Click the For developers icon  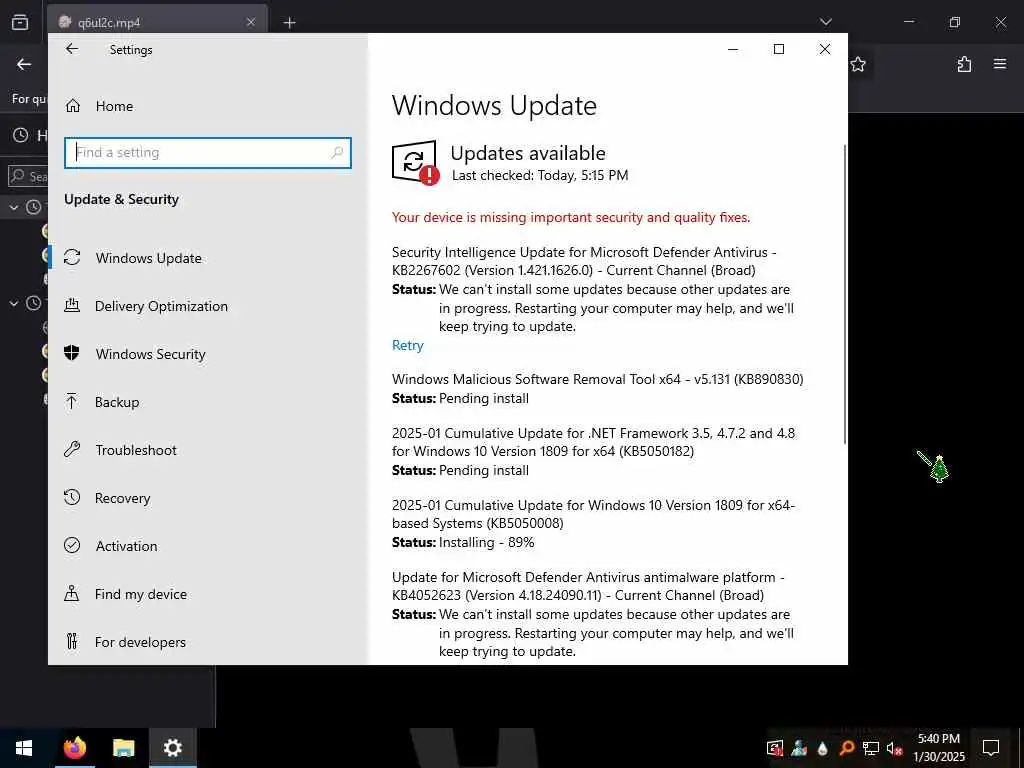click(x=72, y=641)
